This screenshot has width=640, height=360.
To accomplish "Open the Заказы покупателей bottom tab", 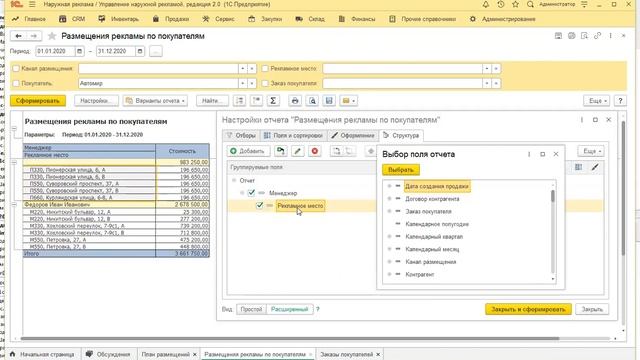I will [x=347, y=354].
